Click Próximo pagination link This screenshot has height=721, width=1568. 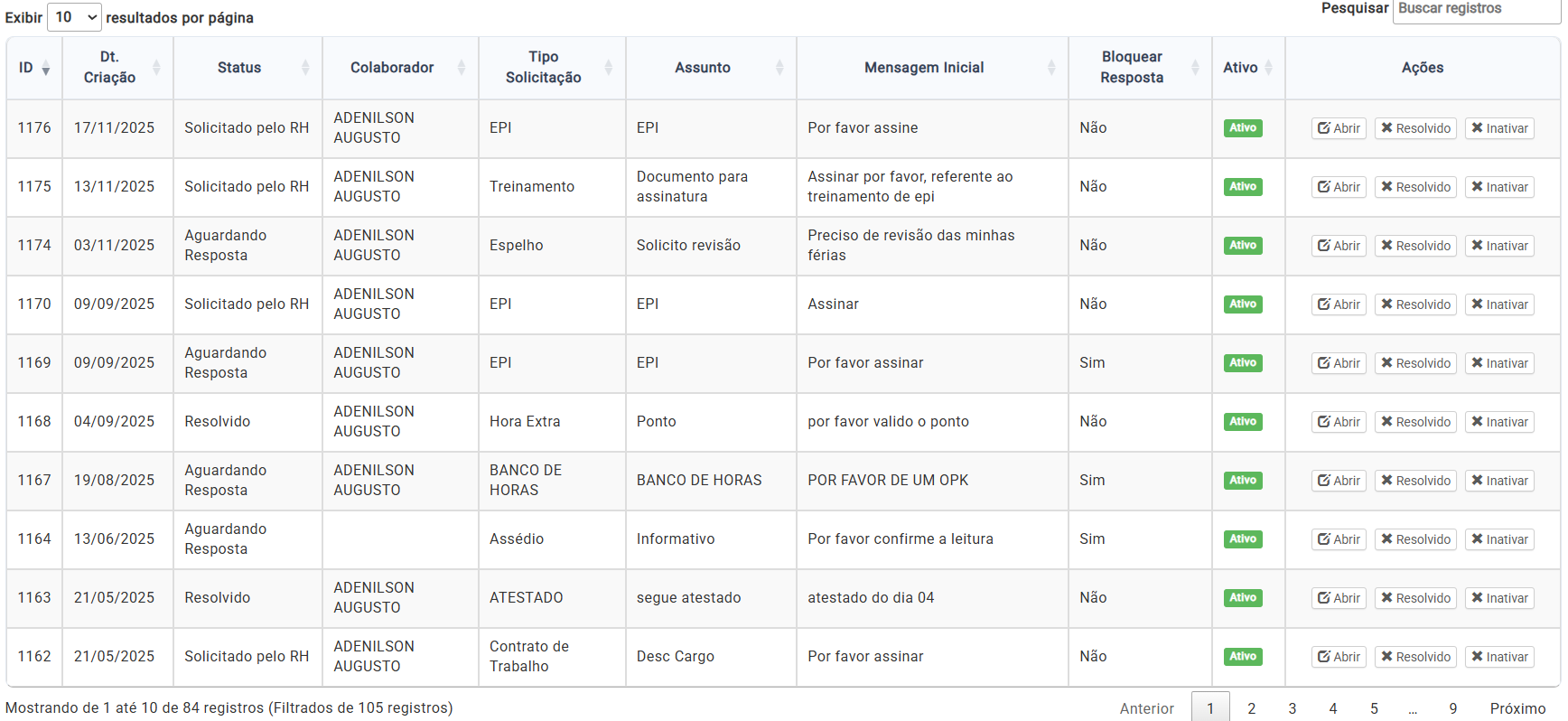pyautogui.click(x=1517, y=708)
